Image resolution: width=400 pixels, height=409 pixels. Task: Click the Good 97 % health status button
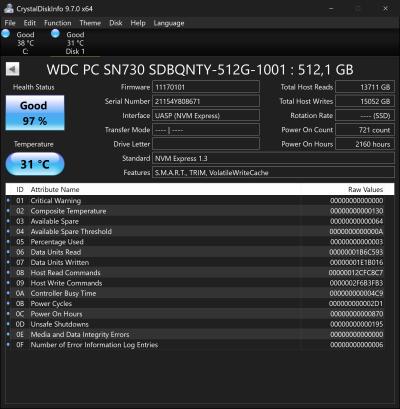(35, 113)
